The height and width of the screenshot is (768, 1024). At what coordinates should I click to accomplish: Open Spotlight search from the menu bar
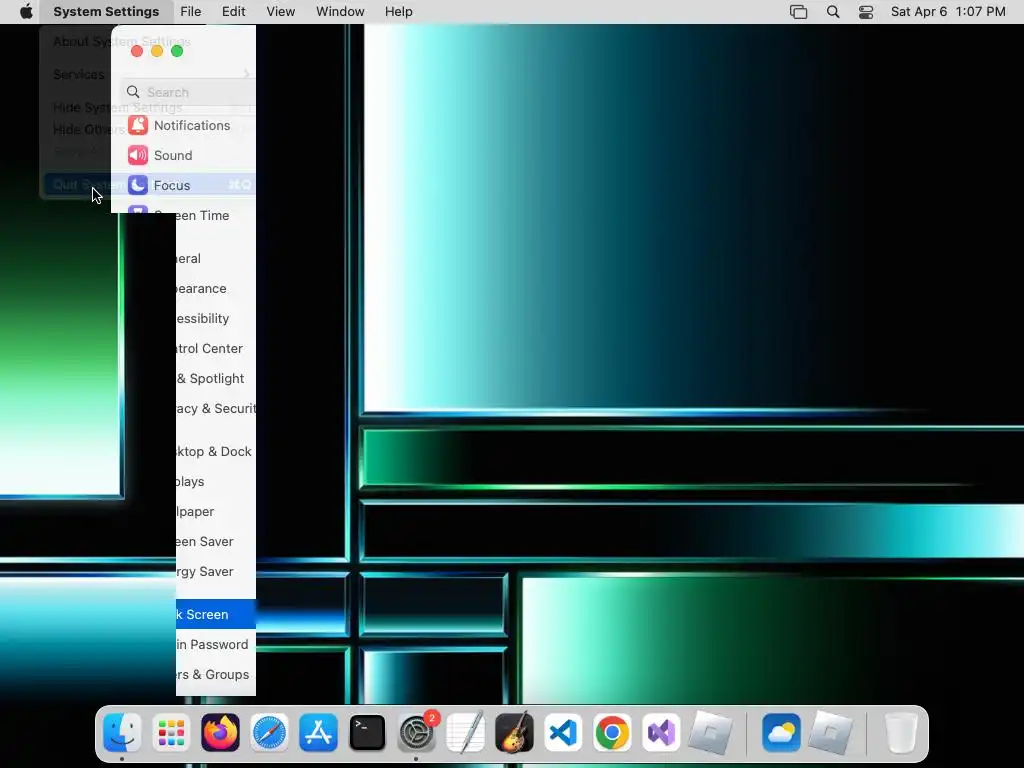tap(833, 12)
